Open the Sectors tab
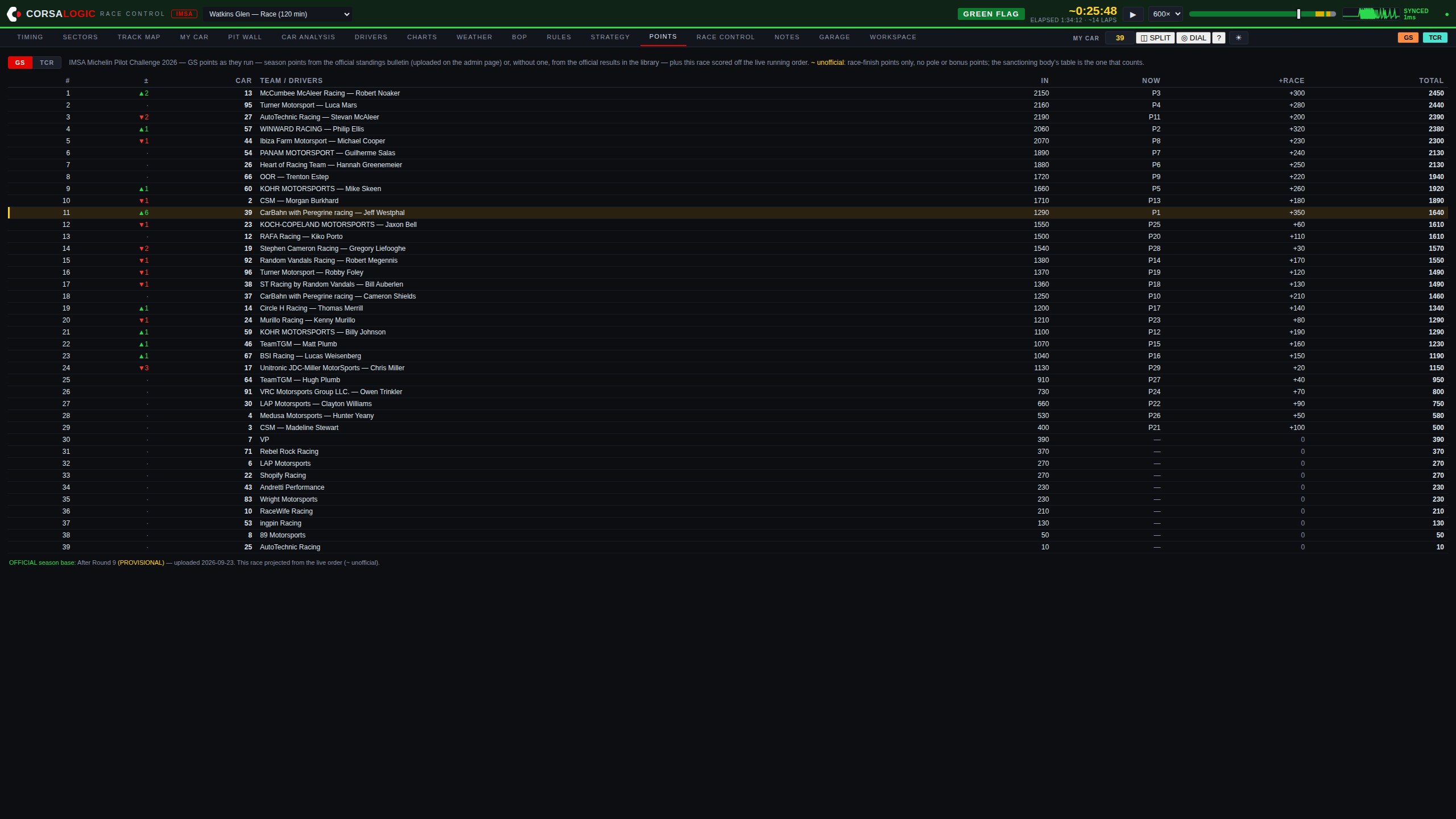1456x819 pixels. coord(80,37)
